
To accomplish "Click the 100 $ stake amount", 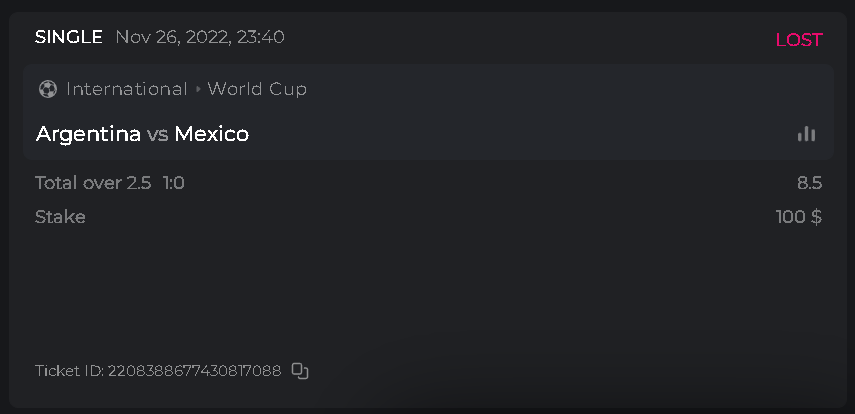I will tap(798, 217).
